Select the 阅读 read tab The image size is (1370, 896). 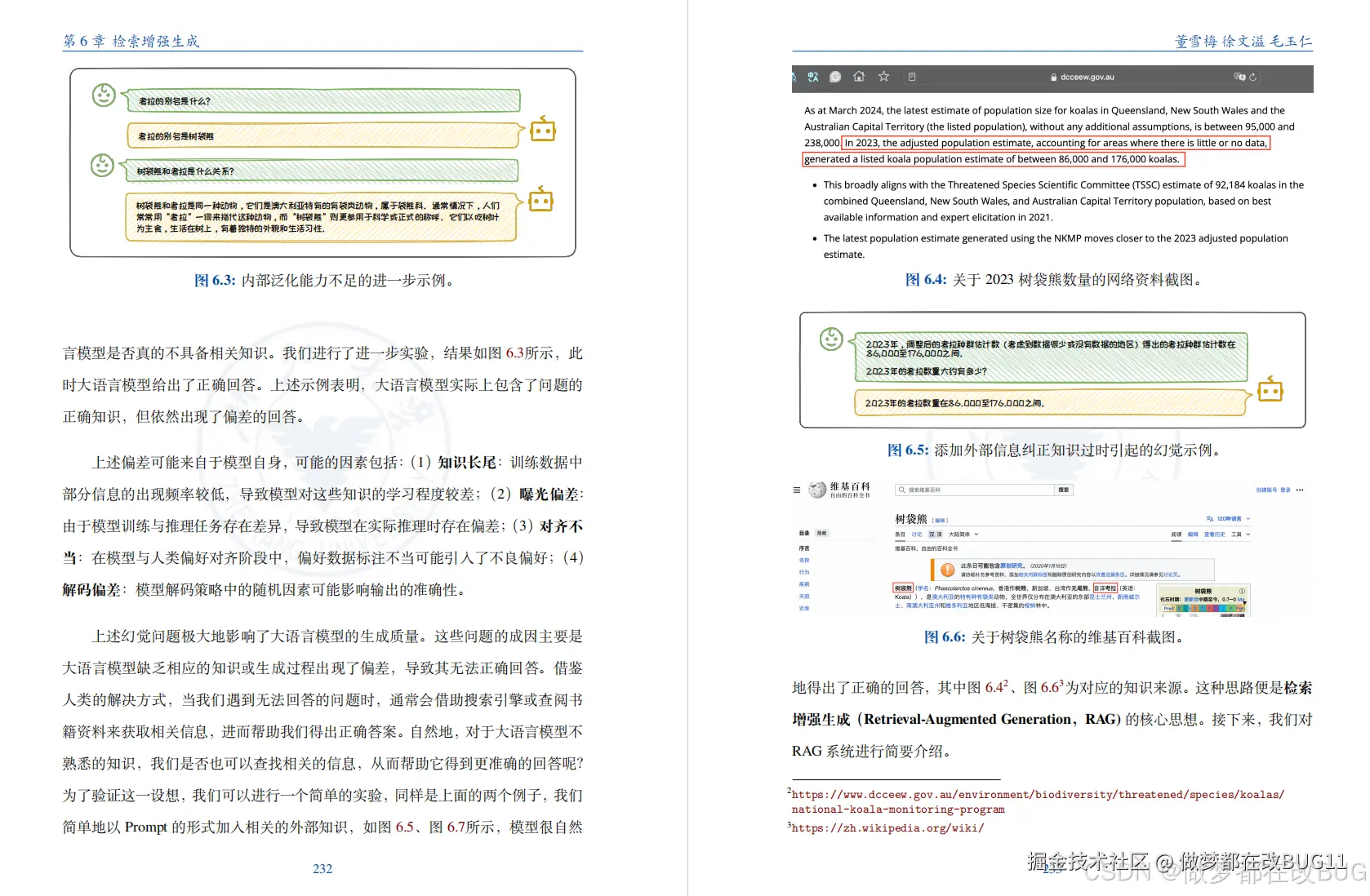[1177, 534]
